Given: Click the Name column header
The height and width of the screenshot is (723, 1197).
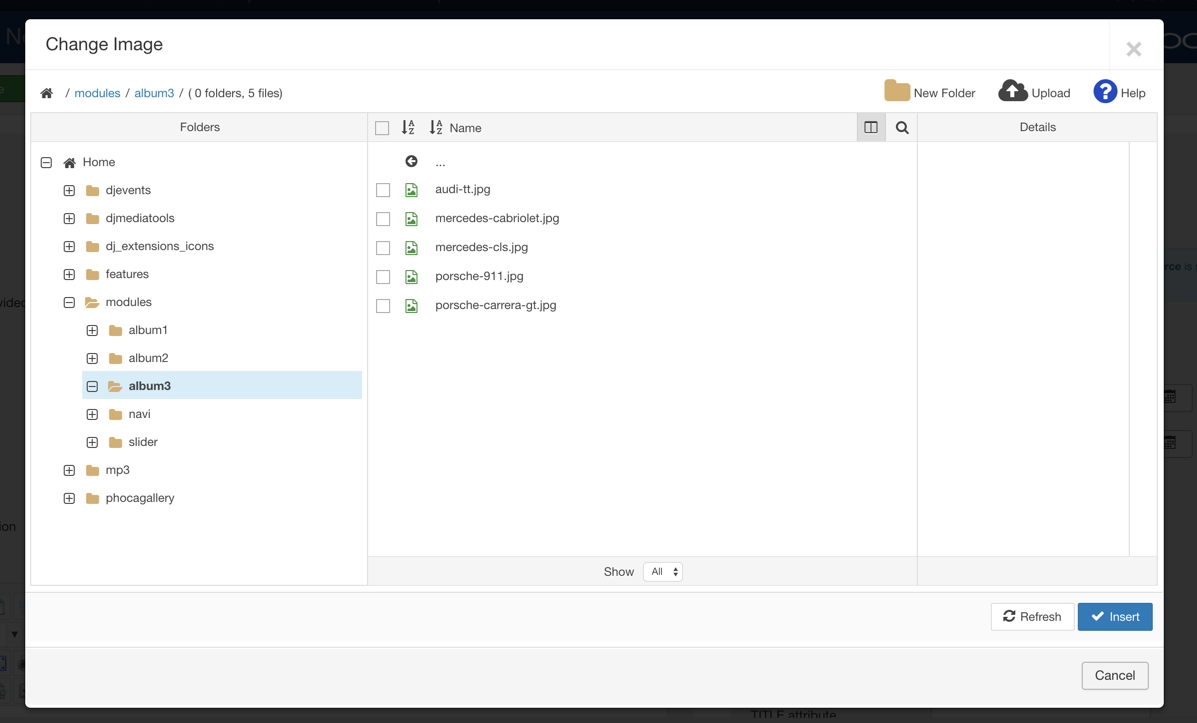Looking at the screenshot, I should point(466,128).
